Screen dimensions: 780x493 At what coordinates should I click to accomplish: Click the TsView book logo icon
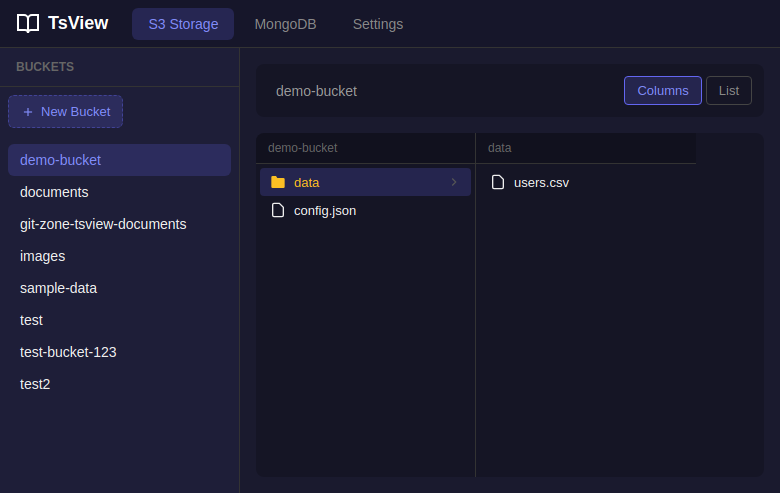coord(28,23)
